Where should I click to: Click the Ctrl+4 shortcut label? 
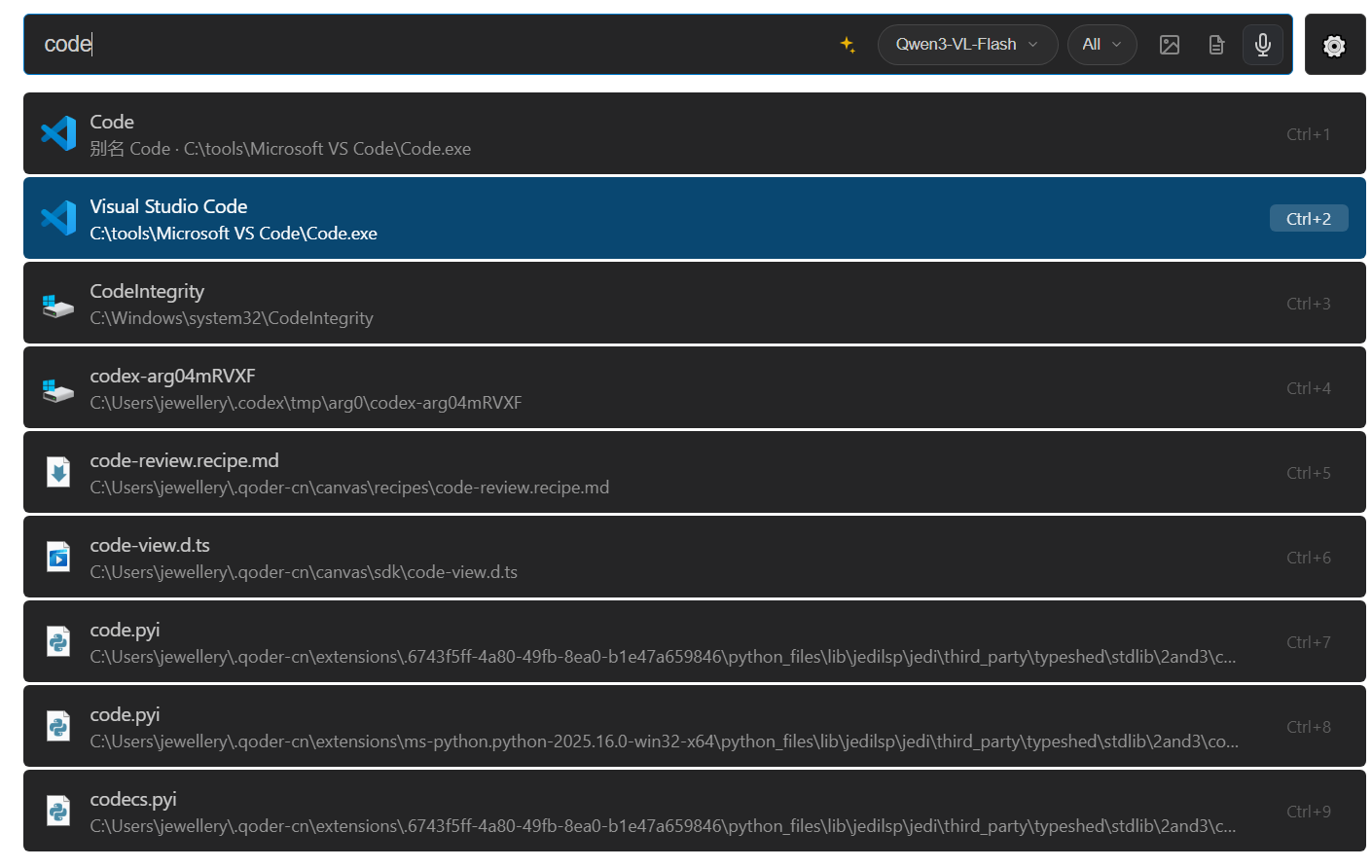[x=1309, y=388]
